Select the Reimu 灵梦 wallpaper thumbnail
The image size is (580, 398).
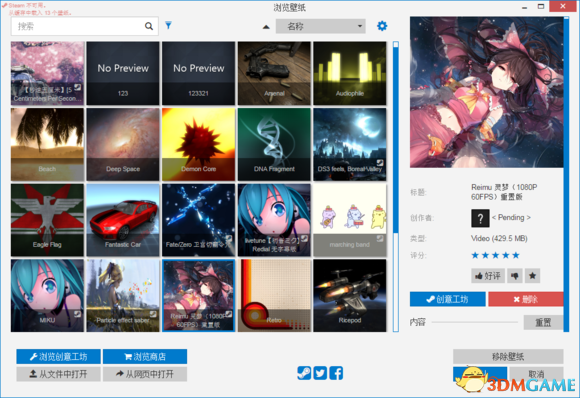pos(199,296)
